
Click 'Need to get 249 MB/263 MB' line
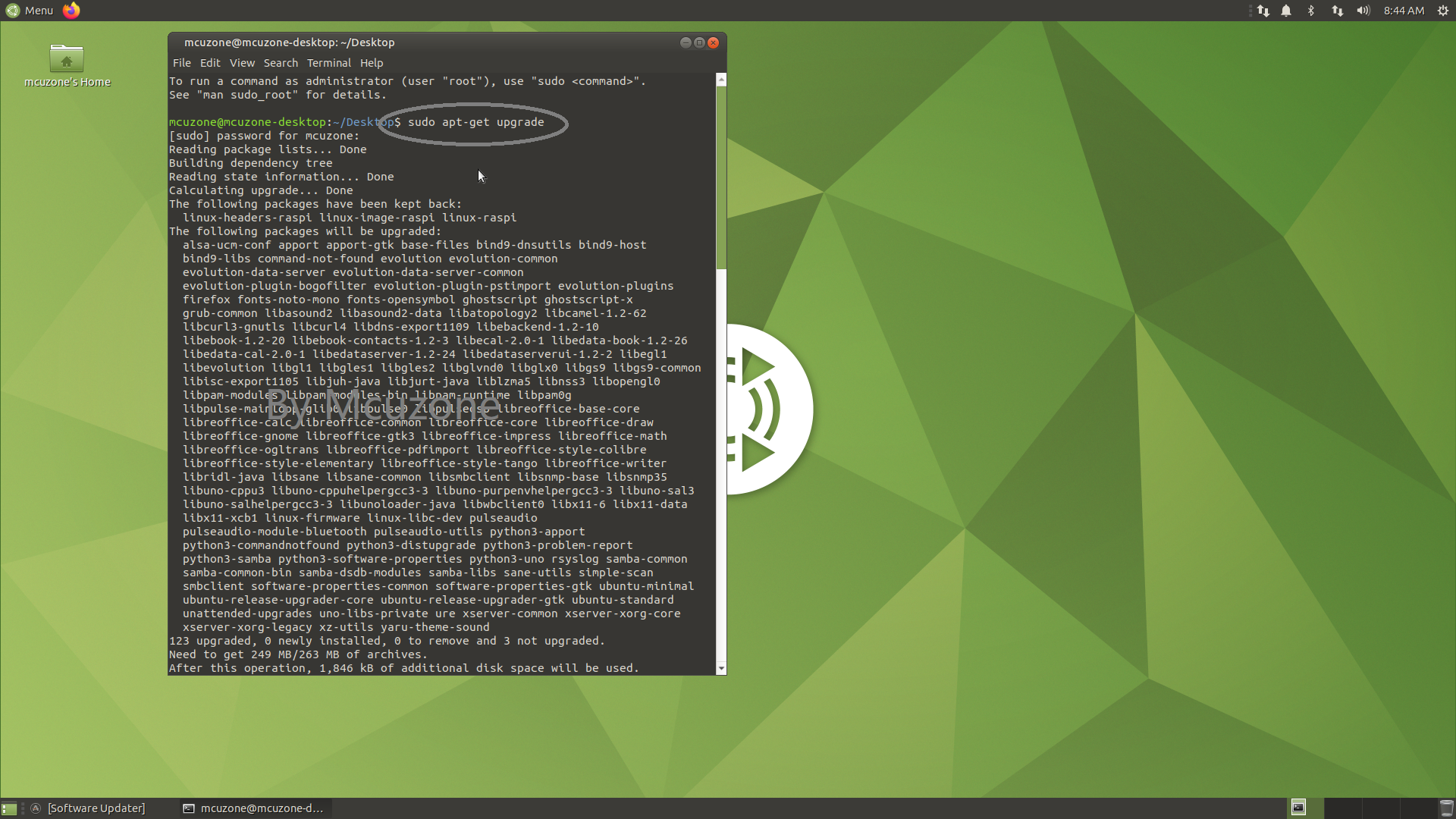coord(298,654)
